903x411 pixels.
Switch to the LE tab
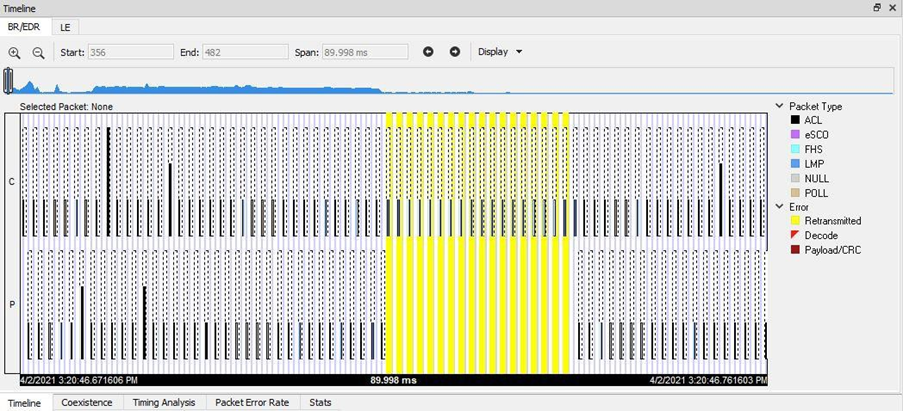click(x=65, y=27)
